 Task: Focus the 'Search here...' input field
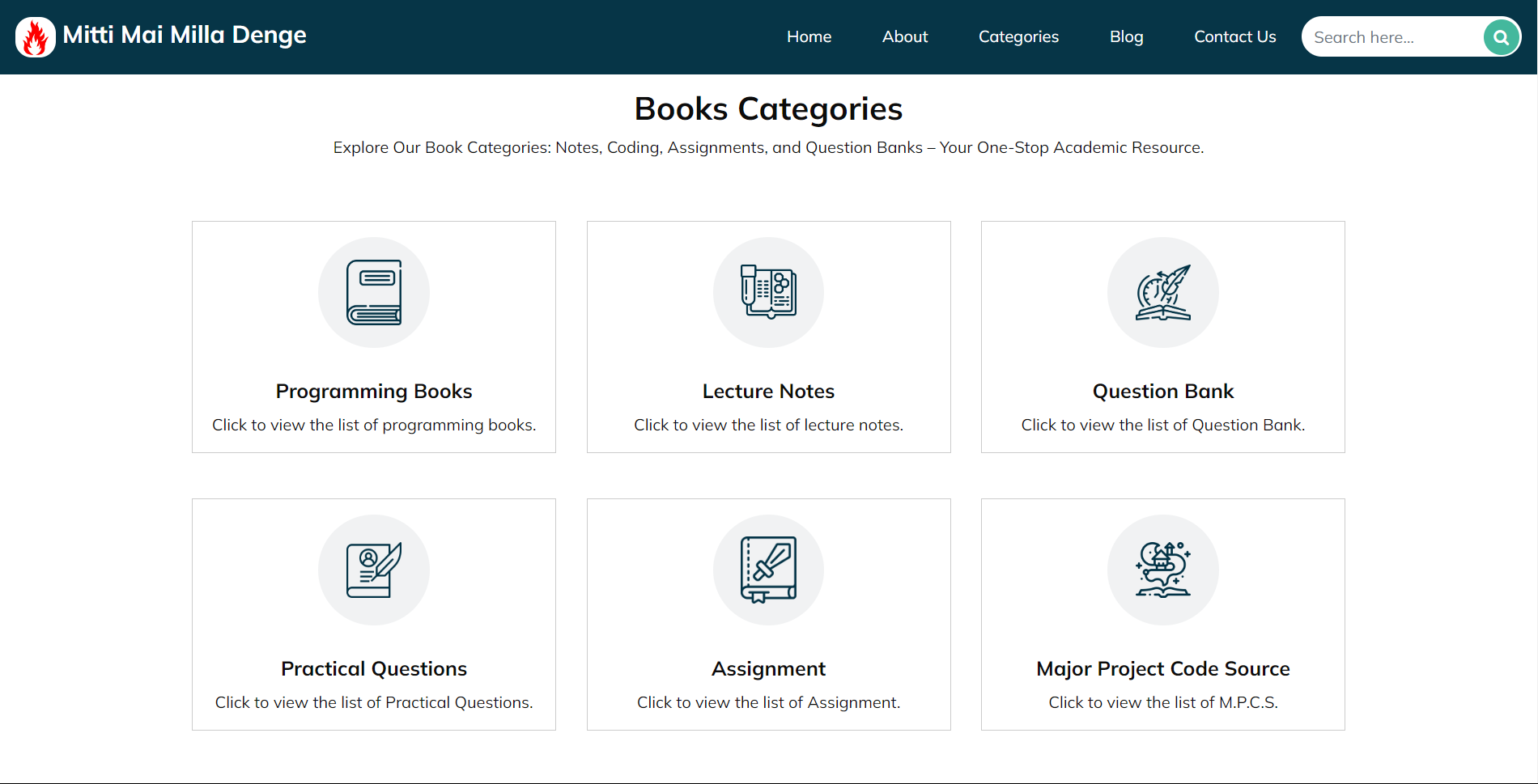(1391, 37)
